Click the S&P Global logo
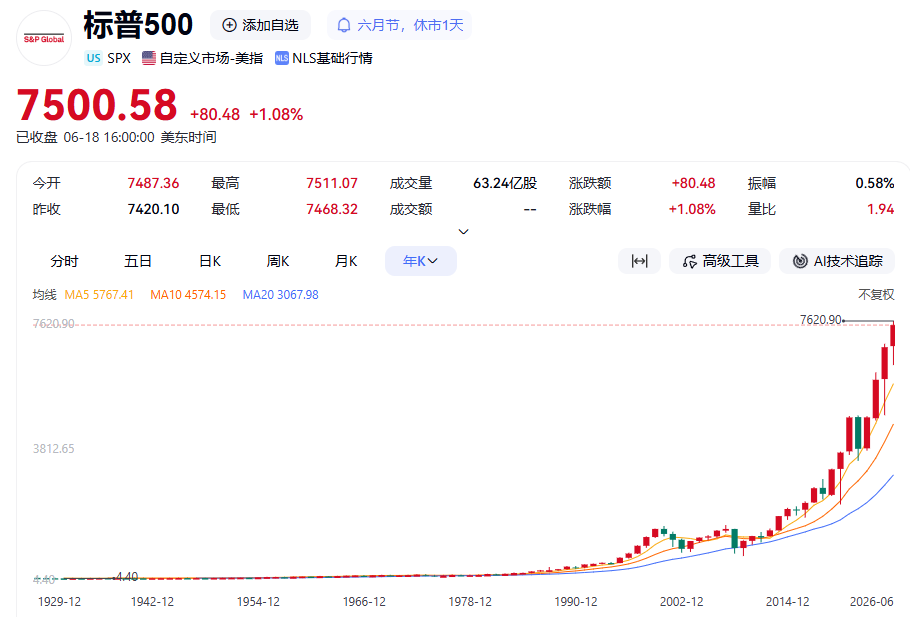The image size is (910, 617). point(44,39)
